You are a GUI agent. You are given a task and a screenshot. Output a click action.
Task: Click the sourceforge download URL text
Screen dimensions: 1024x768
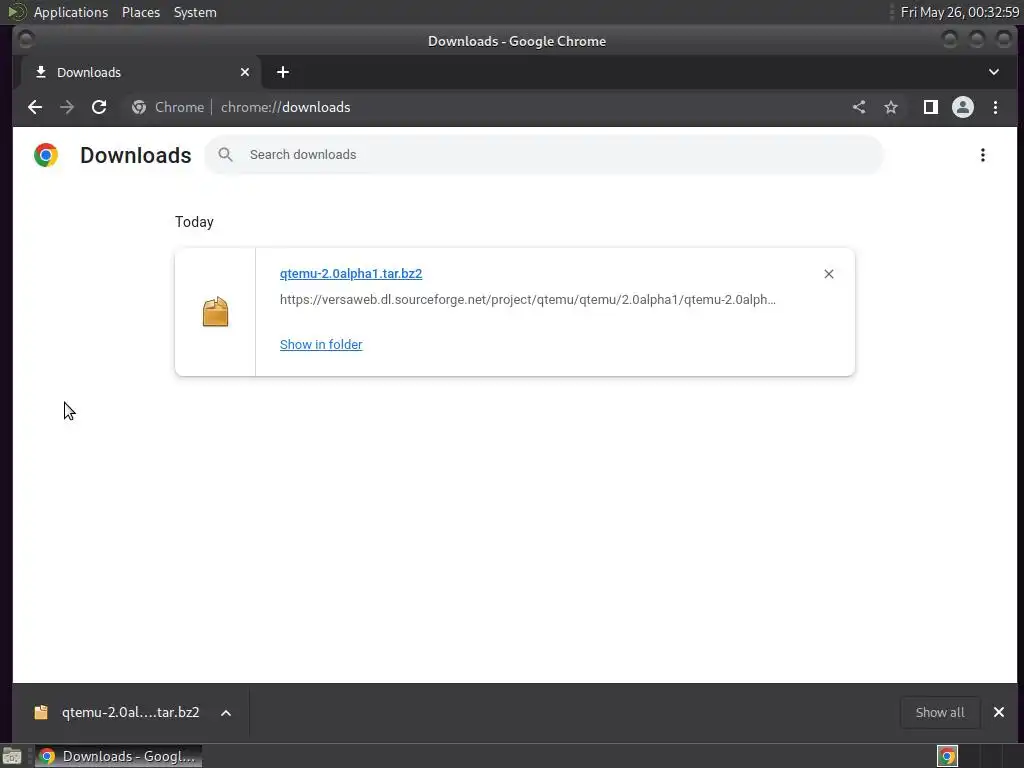528,300
